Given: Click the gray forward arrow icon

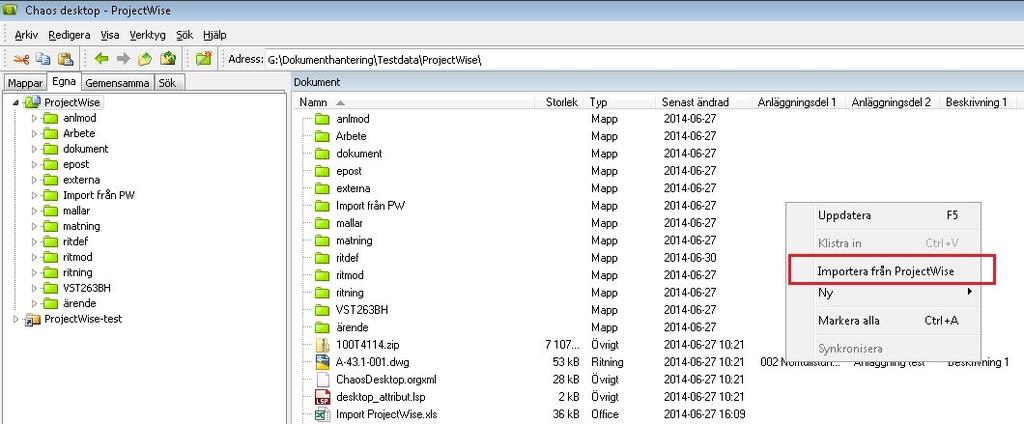Looking at the screenshot, I should point(123,59).
